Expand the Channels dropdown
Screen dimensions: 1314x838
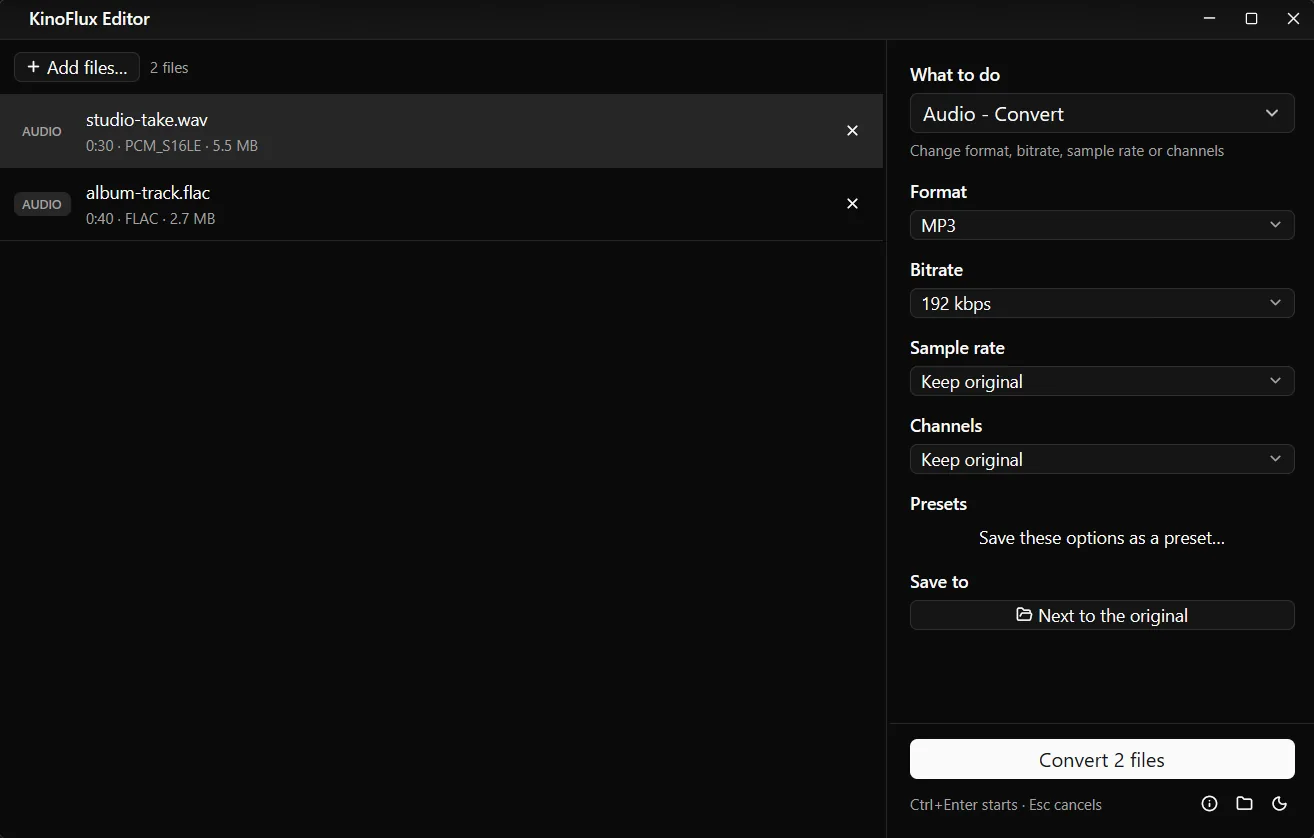point(1102,459)
